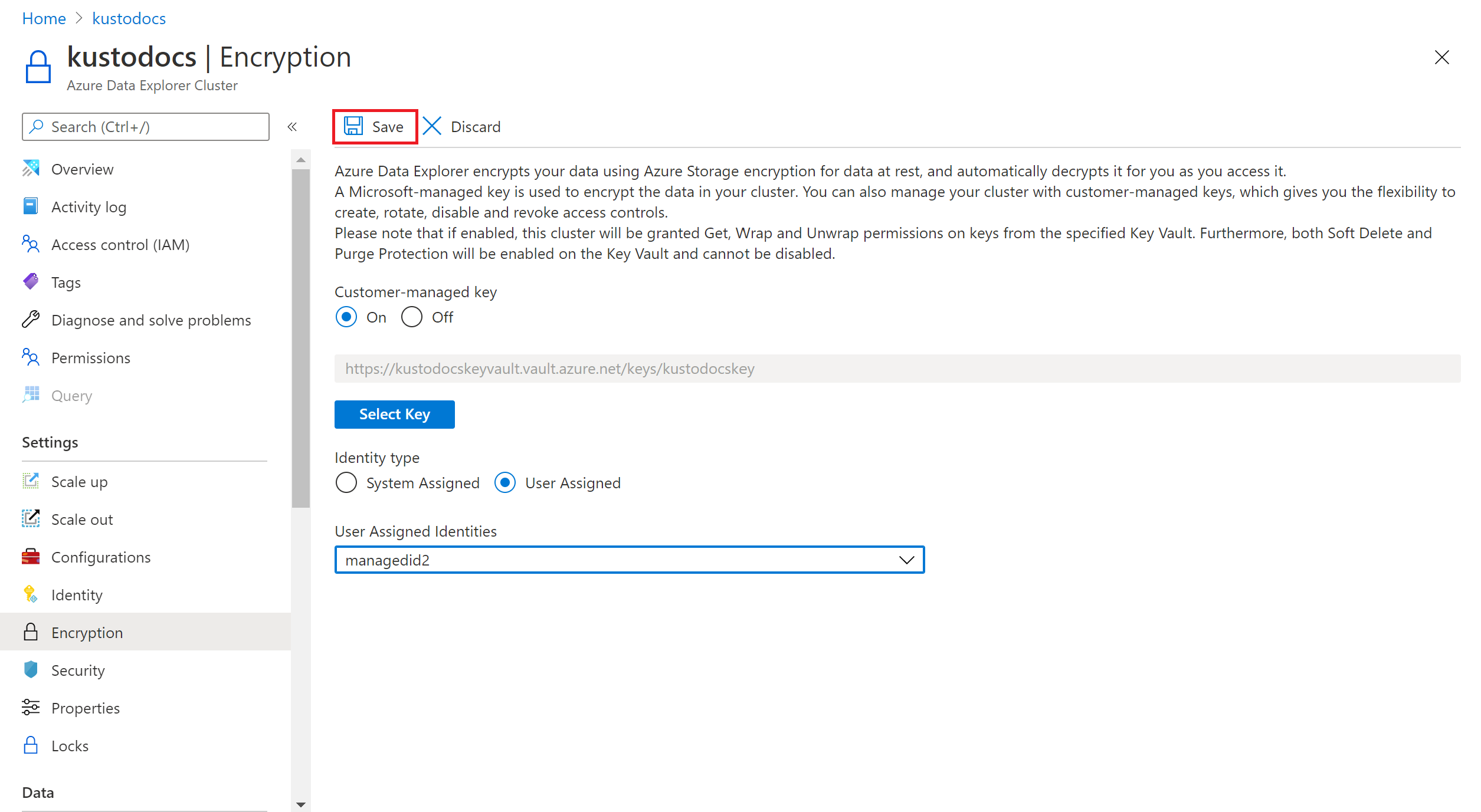Click the Key Vault URL input field
This screenshot has height=812, width=1481.
(897, 368)
